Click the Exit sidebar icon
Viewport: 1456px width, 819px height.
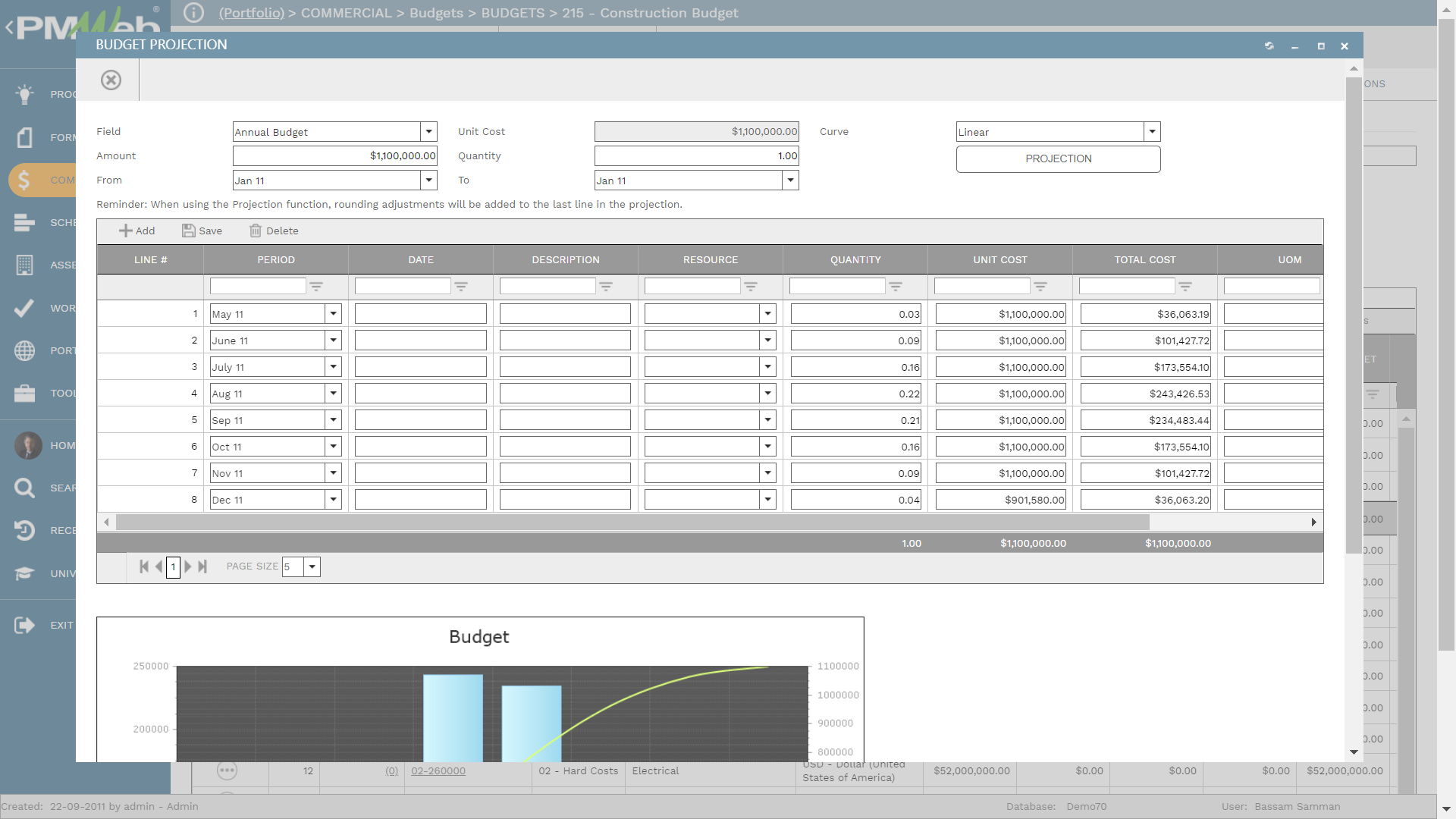[x=24, y=625]
